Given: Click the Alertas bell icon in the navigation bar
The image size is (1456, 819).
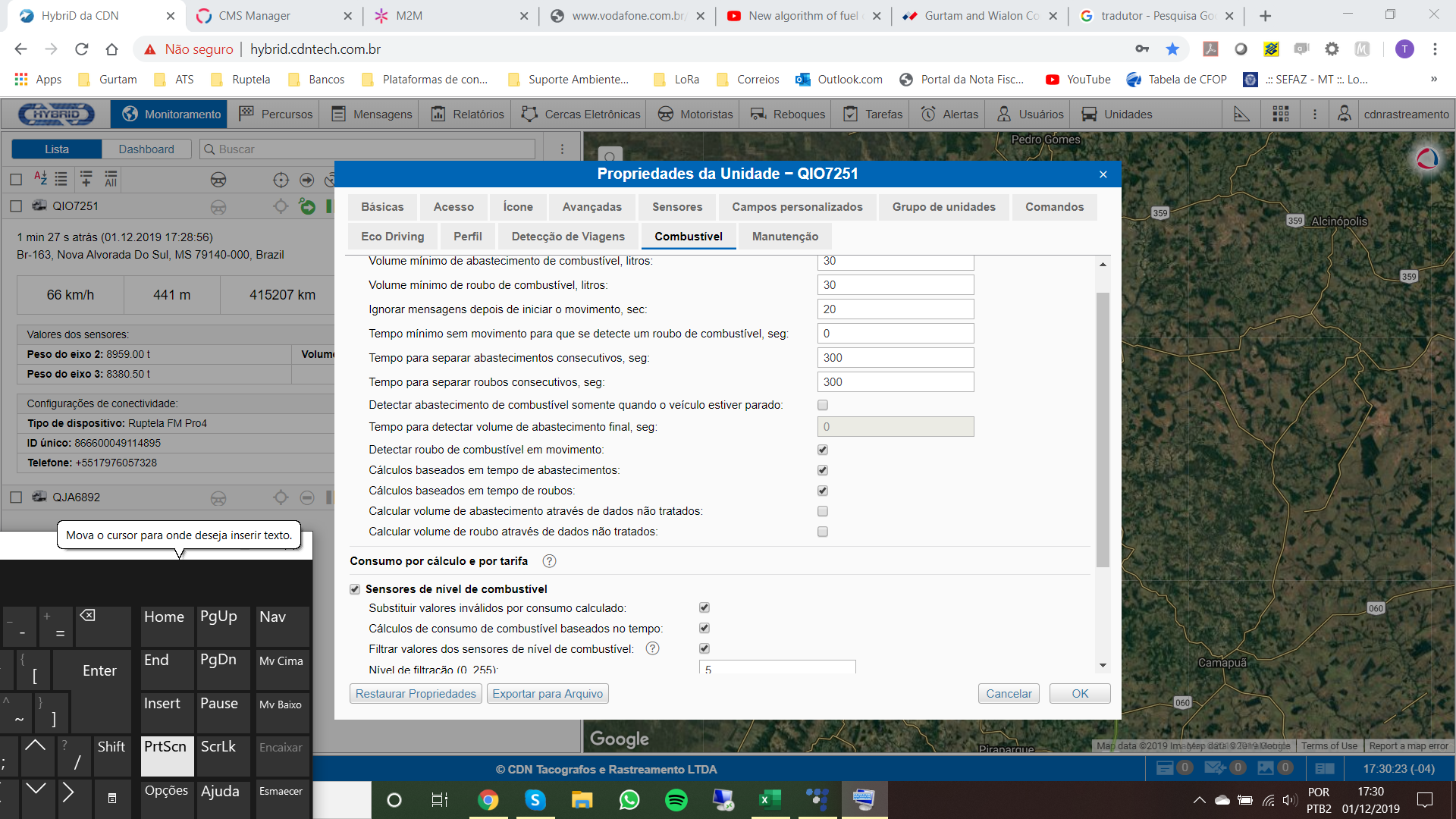Looking at the screenshot, I should (928, 114).
